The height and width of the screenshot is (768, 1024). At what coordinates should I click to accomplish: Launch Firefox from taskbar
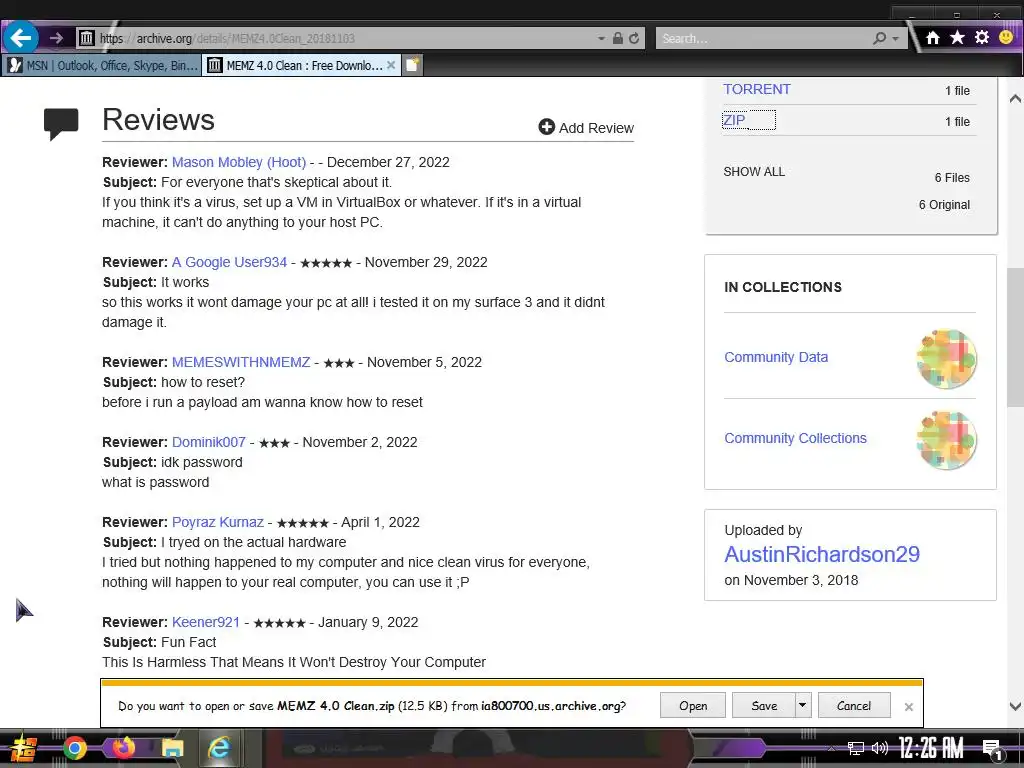(x=124, y=748)
